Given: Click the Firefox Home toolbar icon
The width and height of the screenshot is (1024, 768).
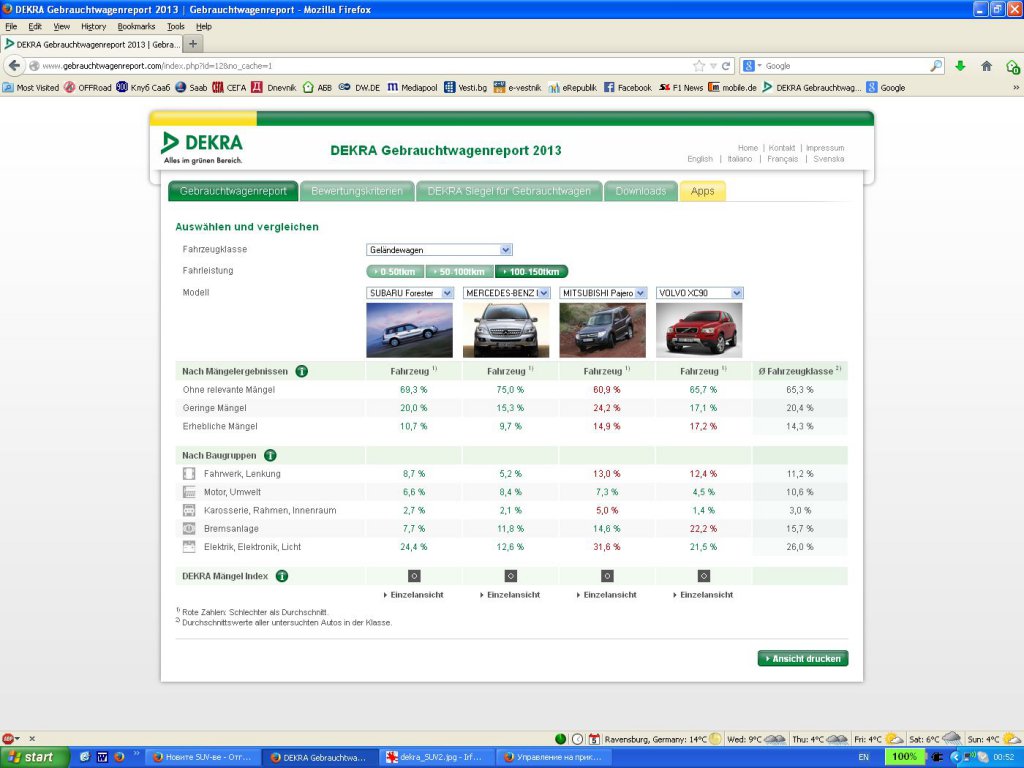Looking at the screenshot, I should click(986, 66).
